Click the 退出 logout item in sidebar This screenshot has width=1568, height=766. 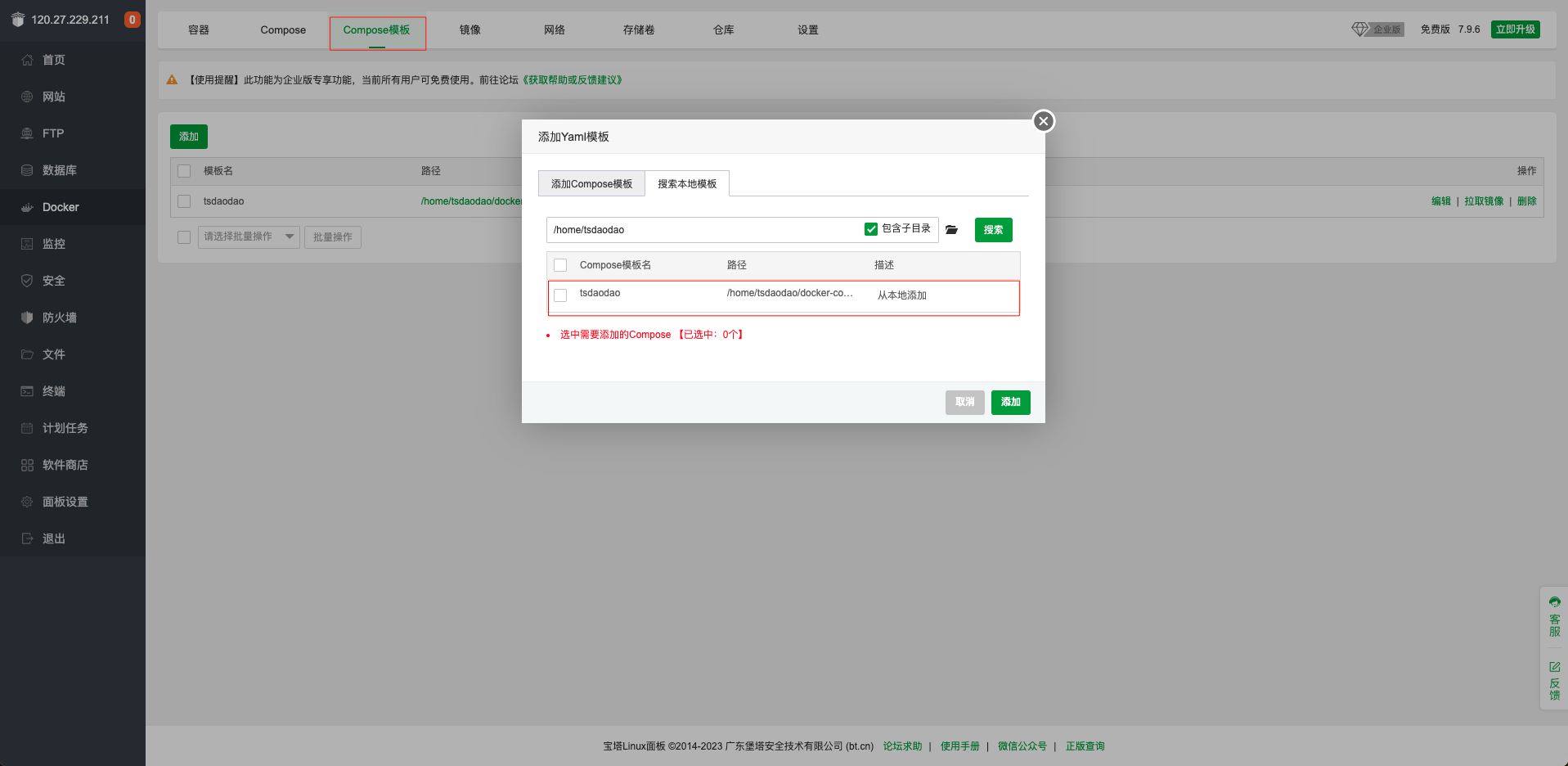click(x=54, y=538)
